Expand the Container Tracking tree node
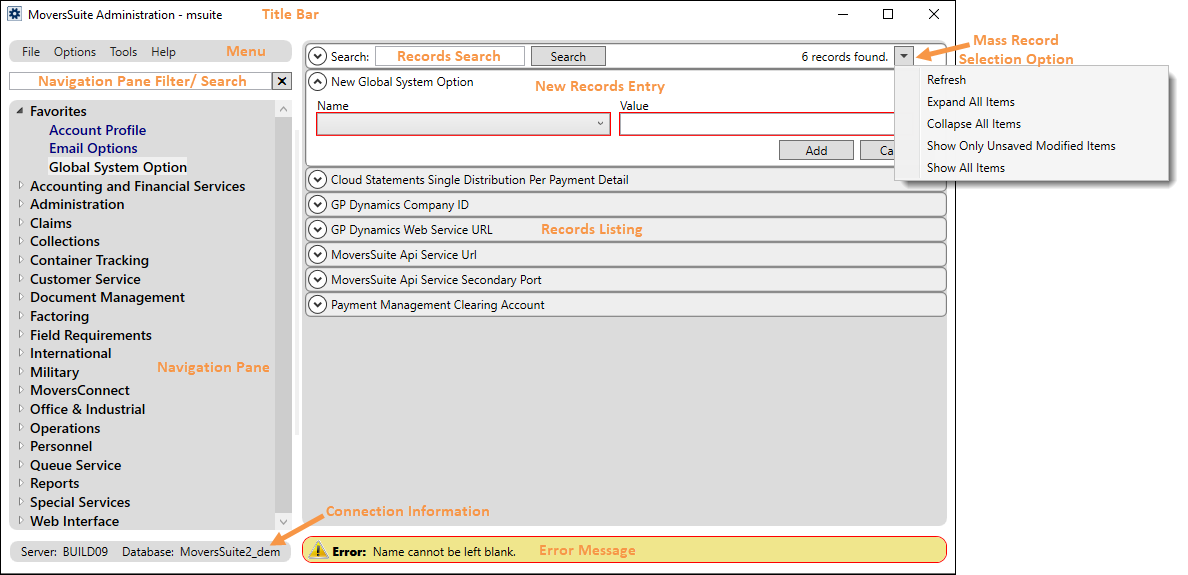The image size is (1188, 575). (21, 260)
